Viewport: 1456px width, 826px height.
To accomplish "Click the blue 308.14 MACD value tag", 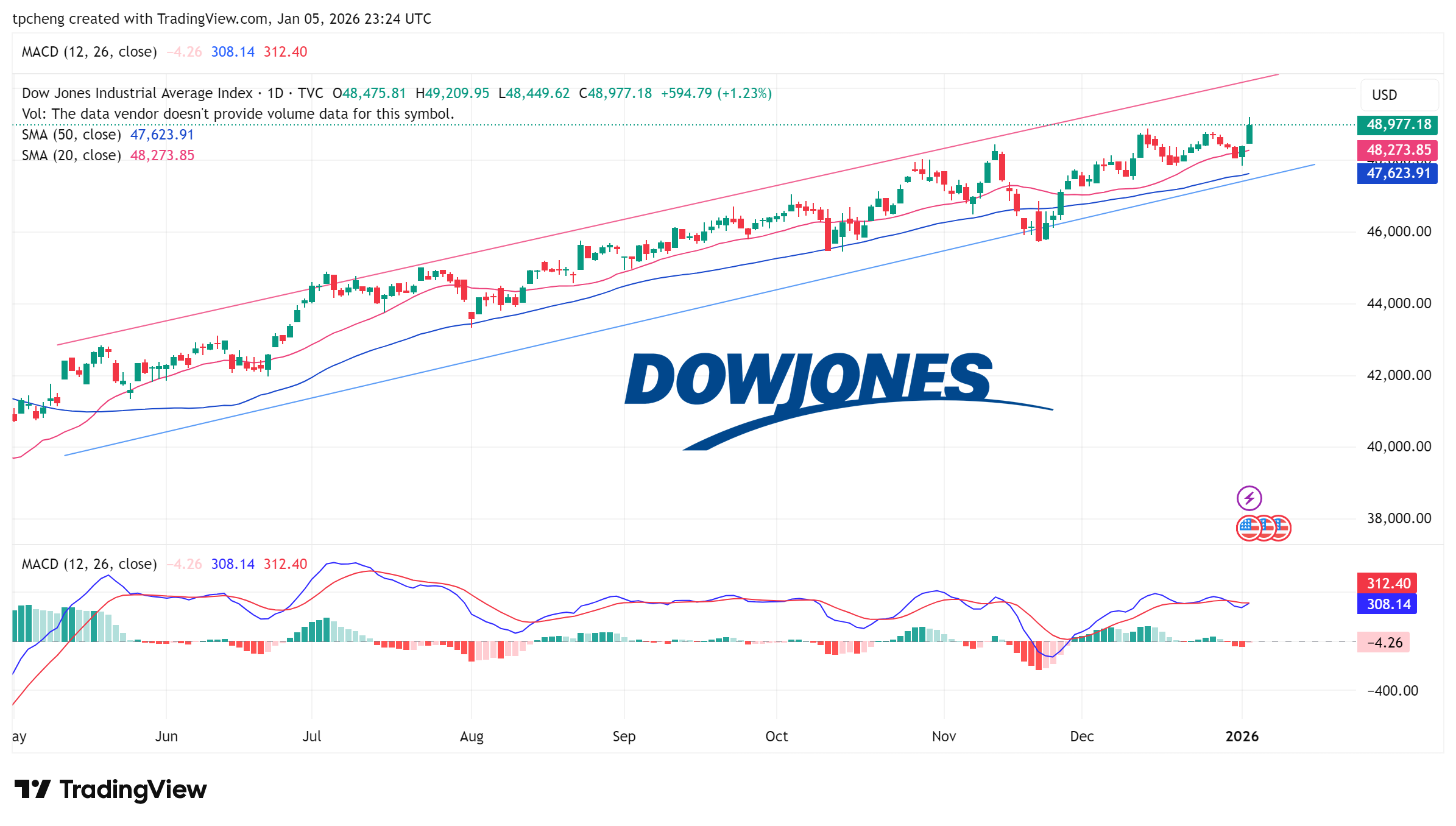I will point(1388,604).
